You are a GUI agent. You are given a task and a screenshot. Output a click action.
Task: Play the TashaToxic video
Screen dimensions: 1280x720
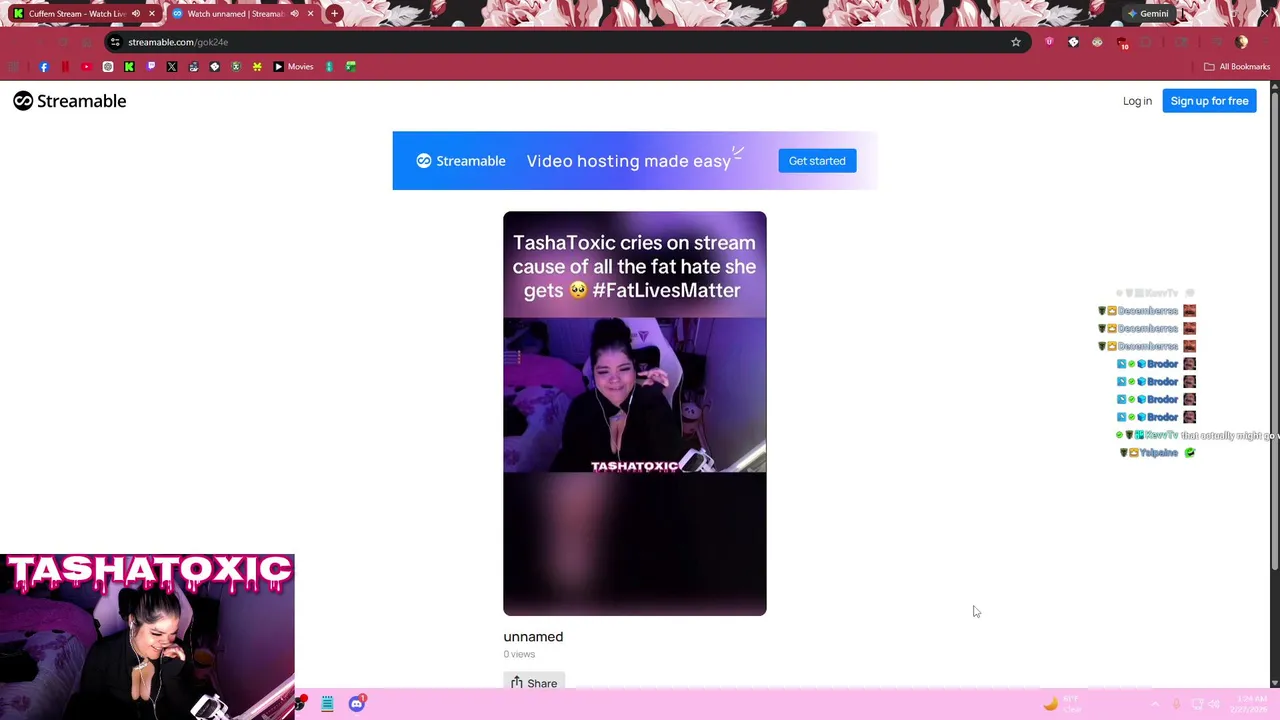click(x=635, y=413)
